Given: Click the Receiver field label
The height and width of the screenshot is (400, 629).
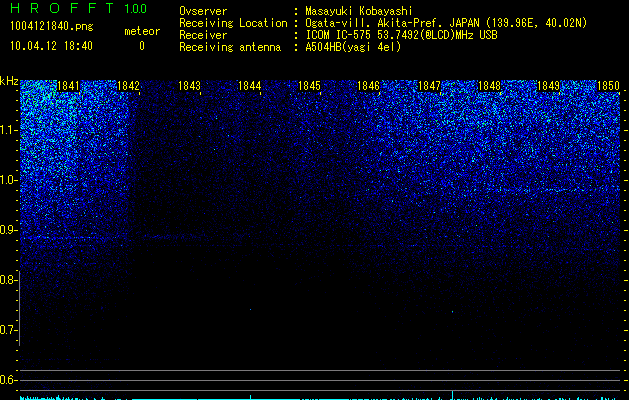Looking at the screenshot, I should point(203,35).
